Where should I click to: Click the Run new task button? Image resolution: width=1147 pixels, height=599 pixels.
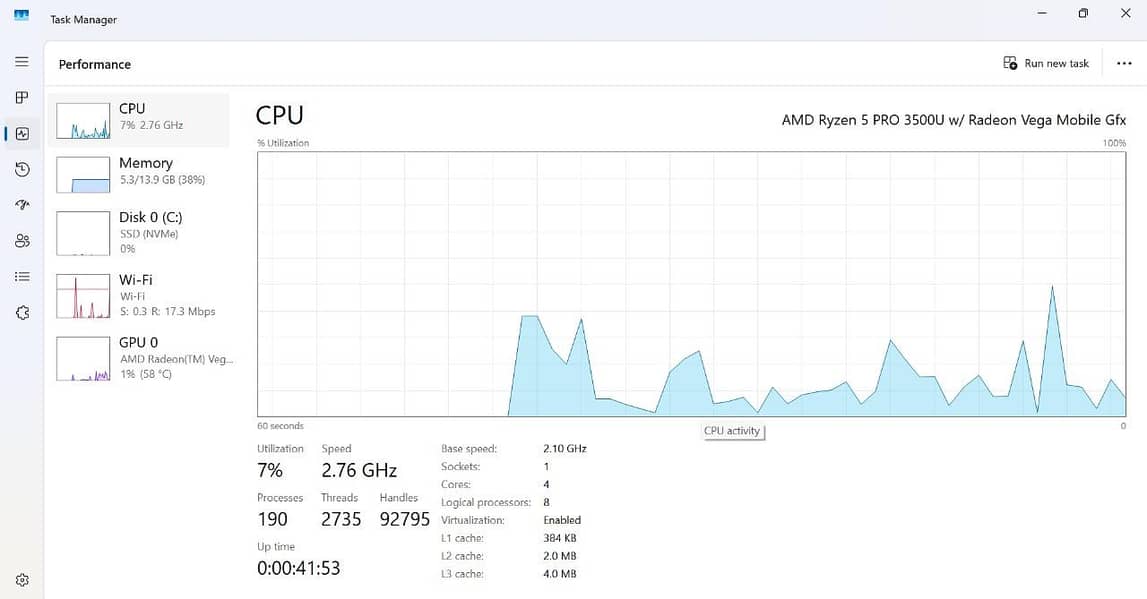[x=1046, y=63]
